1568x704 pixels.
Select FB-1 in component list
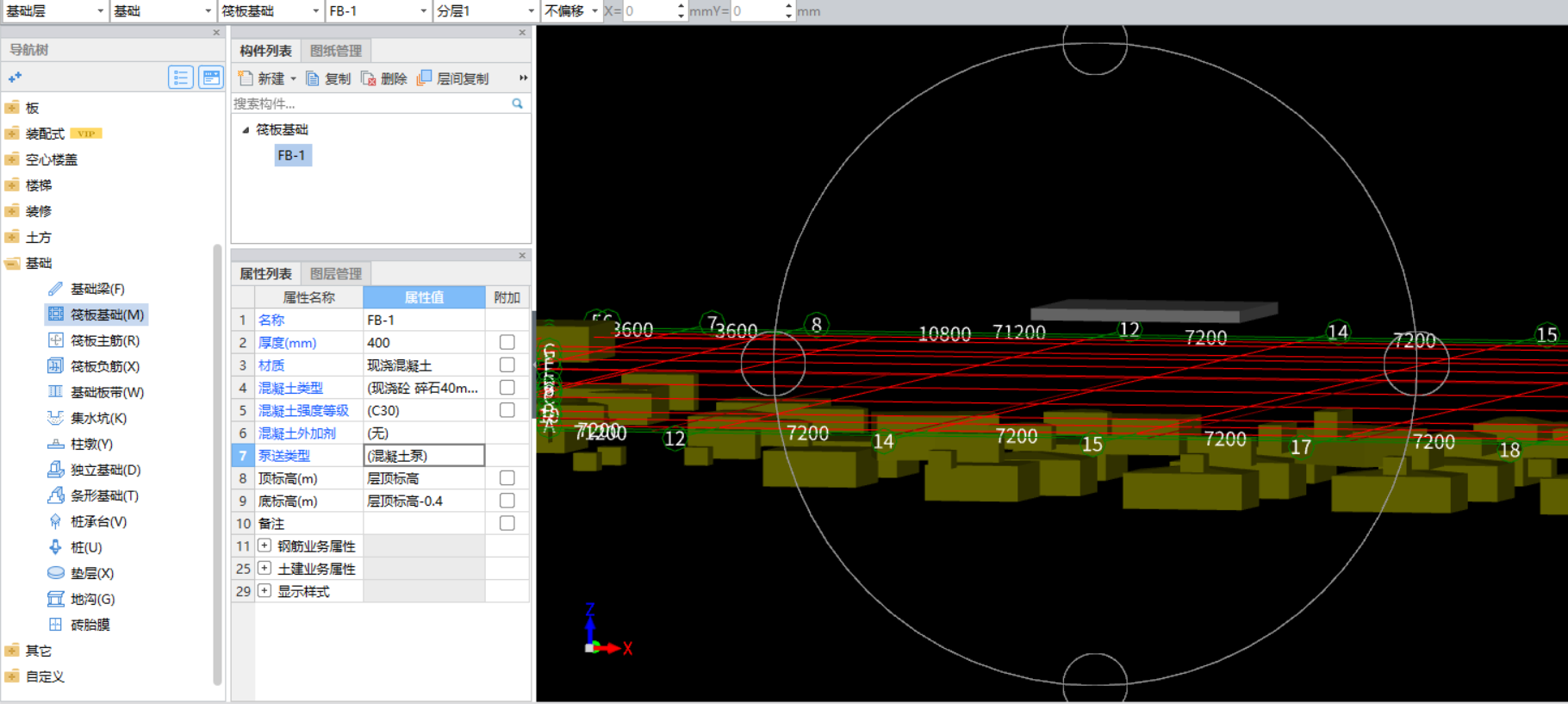(291, 155)
